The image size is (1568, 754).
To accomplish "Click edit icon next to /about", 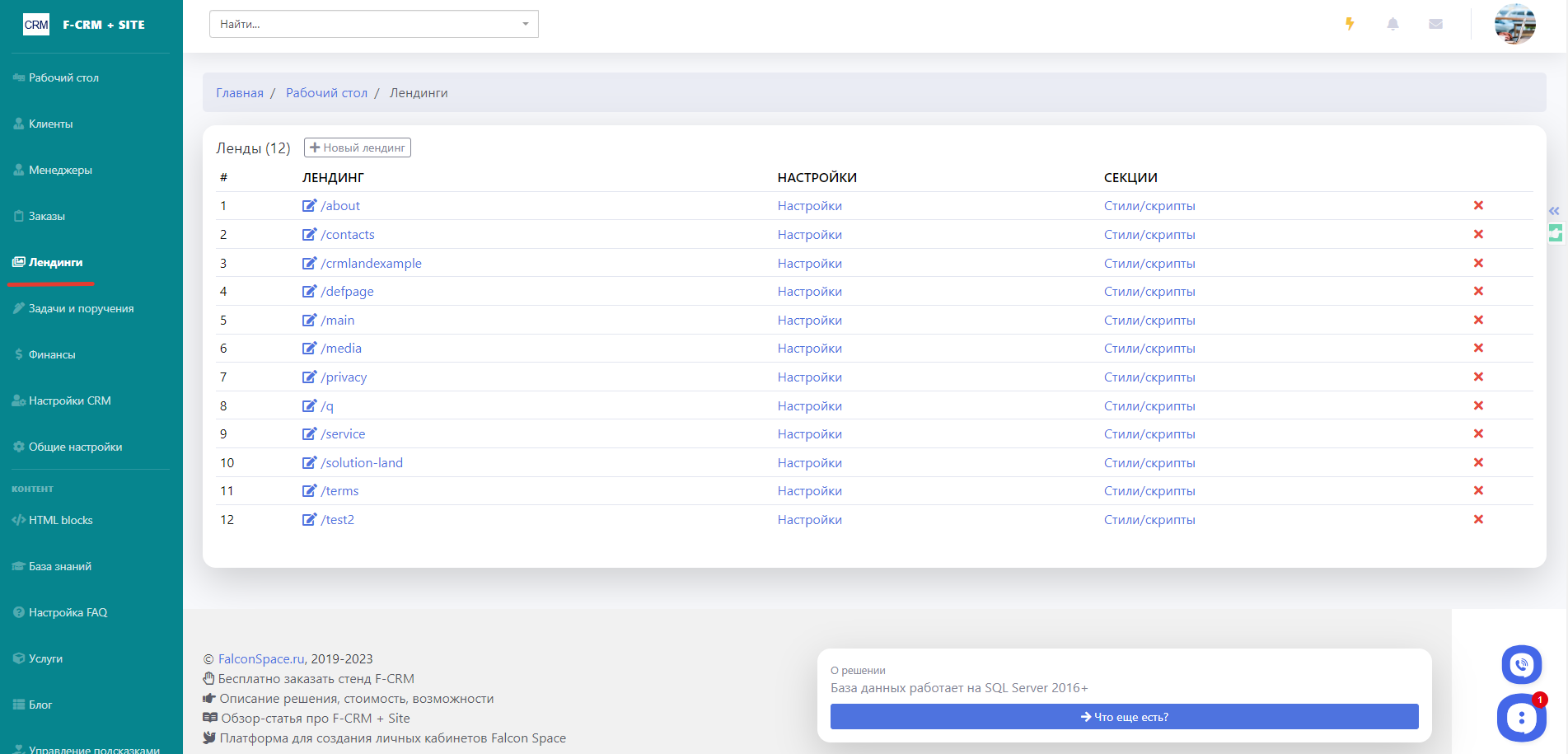I will pyautogui.click(x=309, y=206).
